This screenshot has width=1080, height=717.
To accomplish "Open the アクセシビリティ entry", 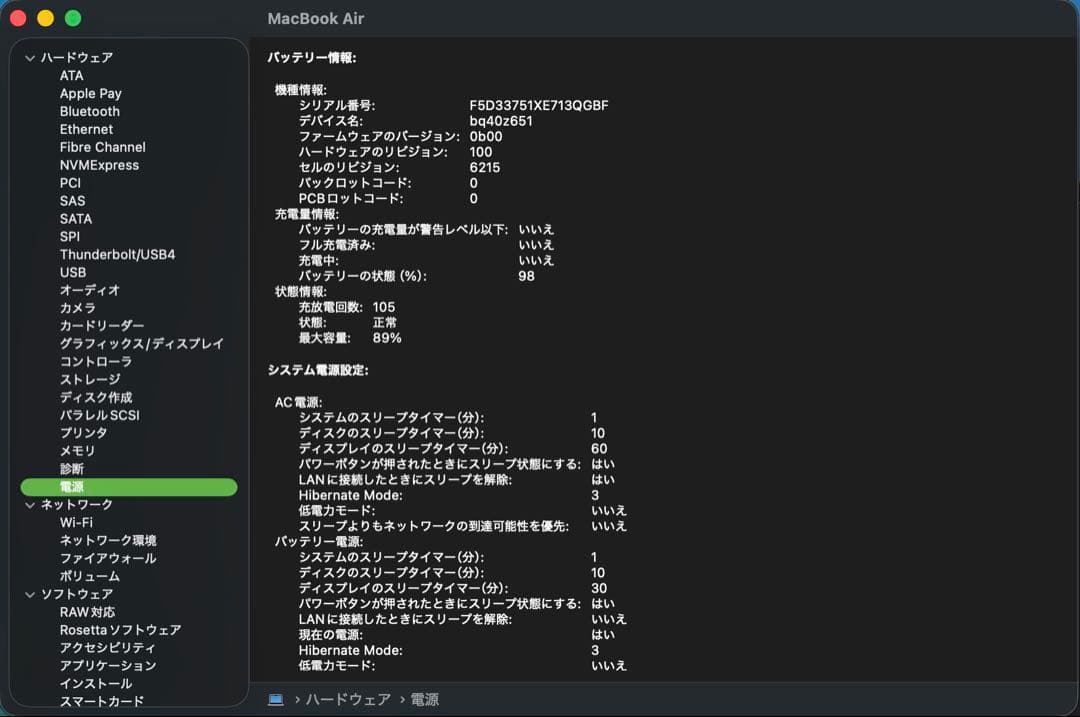I will (x=107, y=648).
